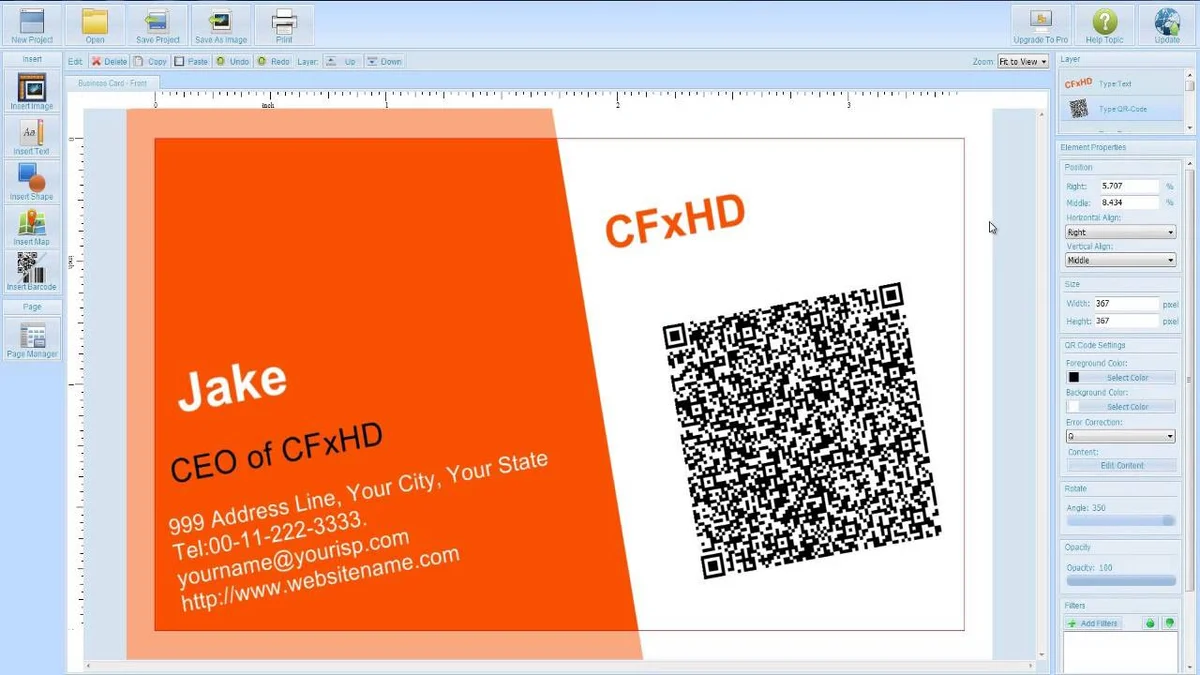The image size is (1200, 675).
Task: Select the orange CFxHD title text
Action: [x=676, y=221]
